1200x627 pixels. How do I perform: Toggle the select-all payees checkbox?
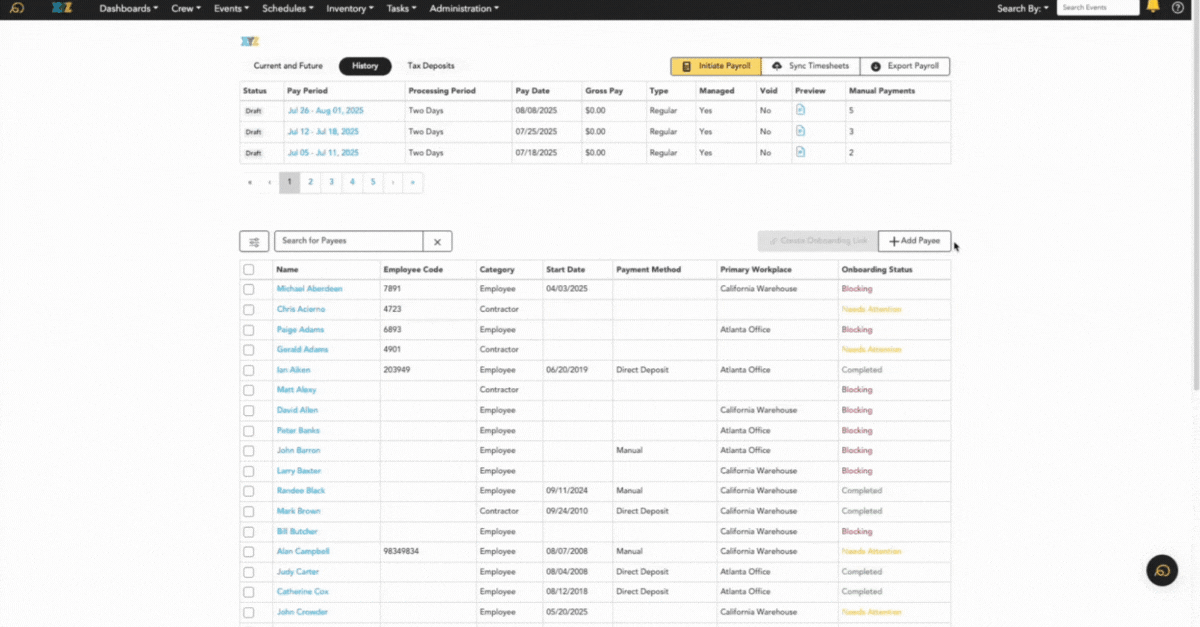pyautogui.click(x=249, y=269)
